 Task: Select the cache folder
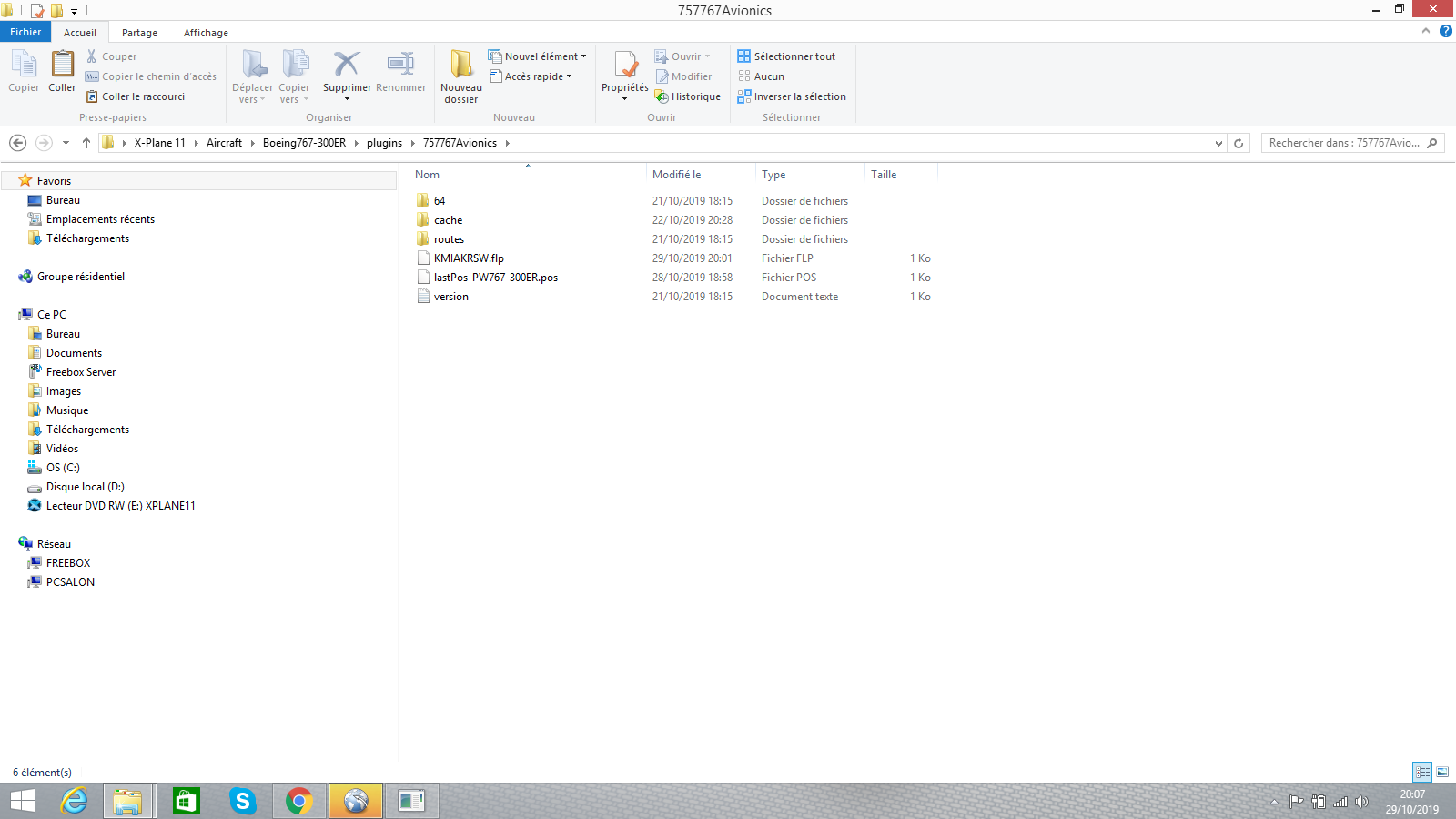pyautogui.click(x=448, y=220)
